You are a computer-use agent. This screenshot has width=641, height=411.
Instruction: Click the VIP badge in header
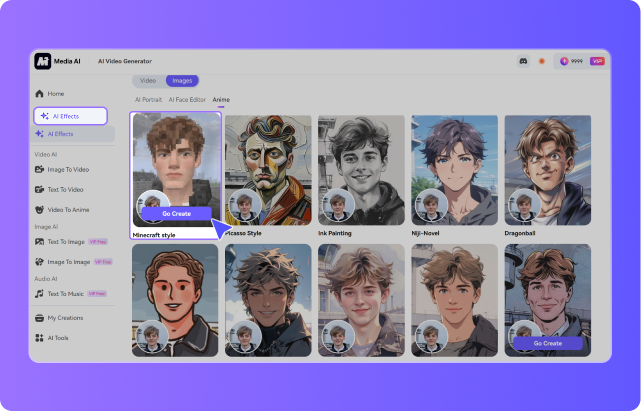[597, 61]
